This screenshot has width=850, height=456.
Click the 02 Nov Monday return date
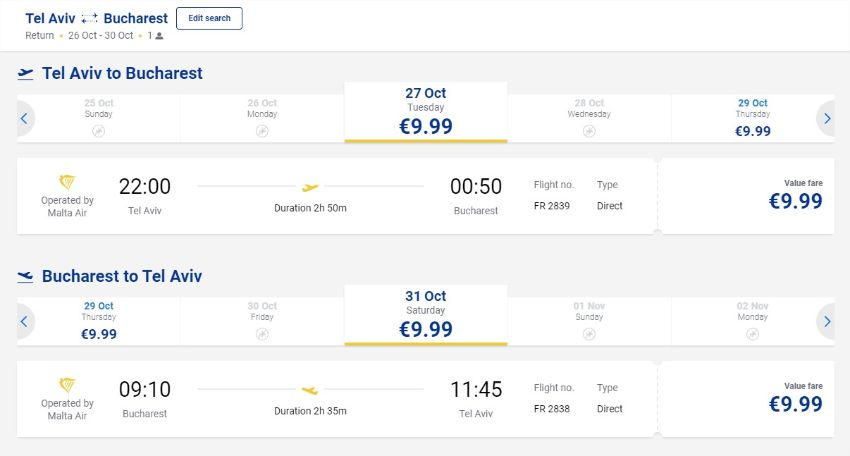[752, 321]
